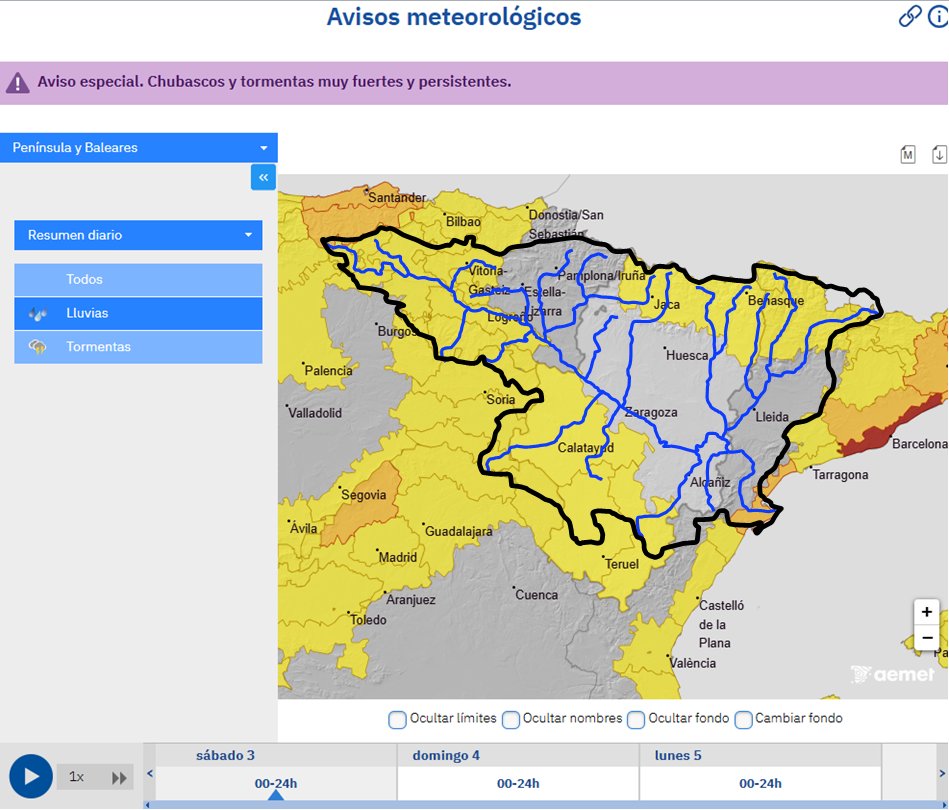Click the 1x playback speed indicator
Image resolution: width=949 pixels, height=810 pixels.
tap(76, 777)
